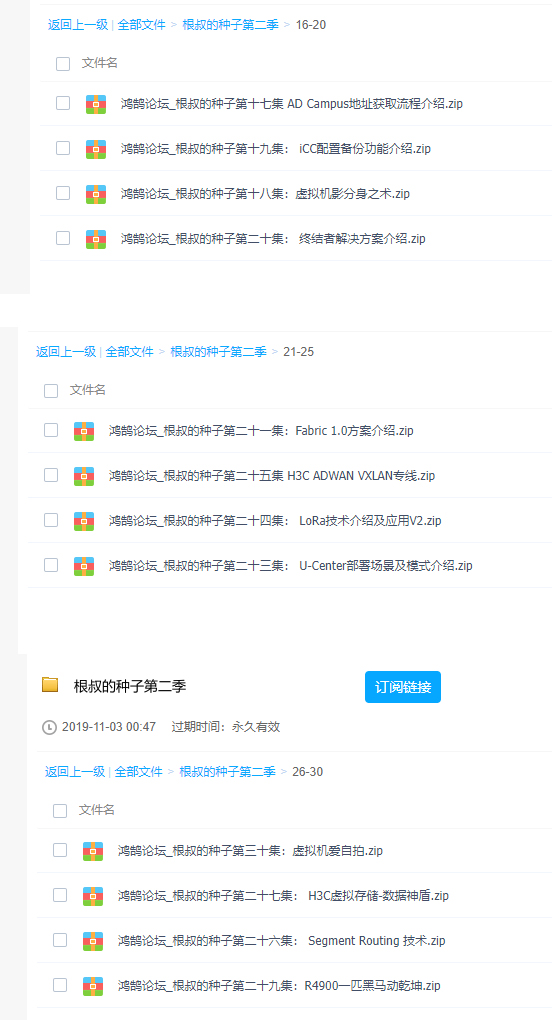Click zip icon for 第二十集 终结者解决方案 file

coord(96,239)
